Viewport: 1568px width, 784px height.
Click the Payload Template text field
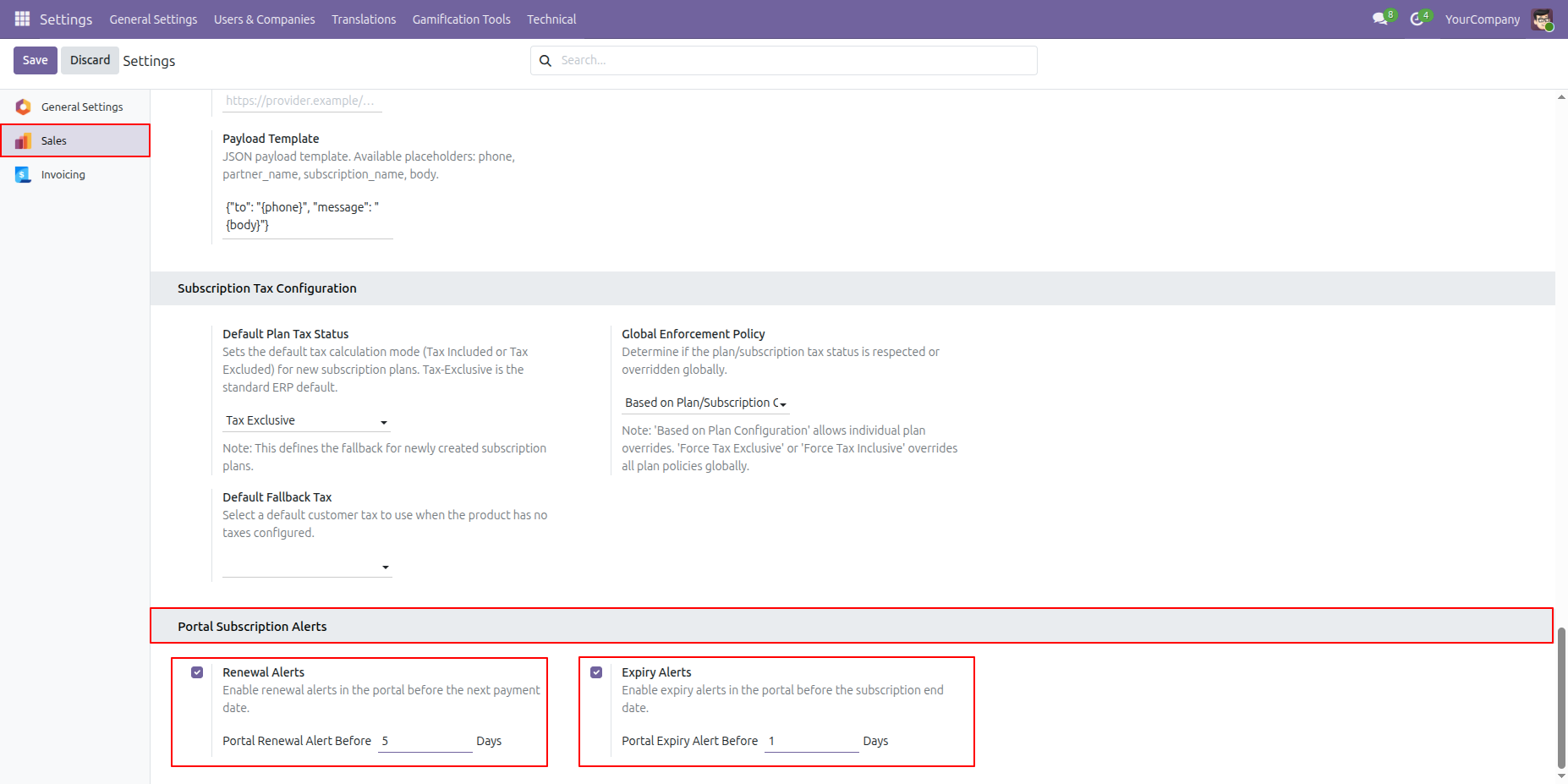tap(307, 217)
